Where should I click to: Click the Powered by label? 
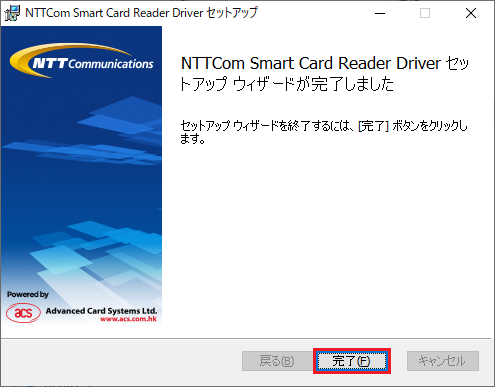(28, 294)
